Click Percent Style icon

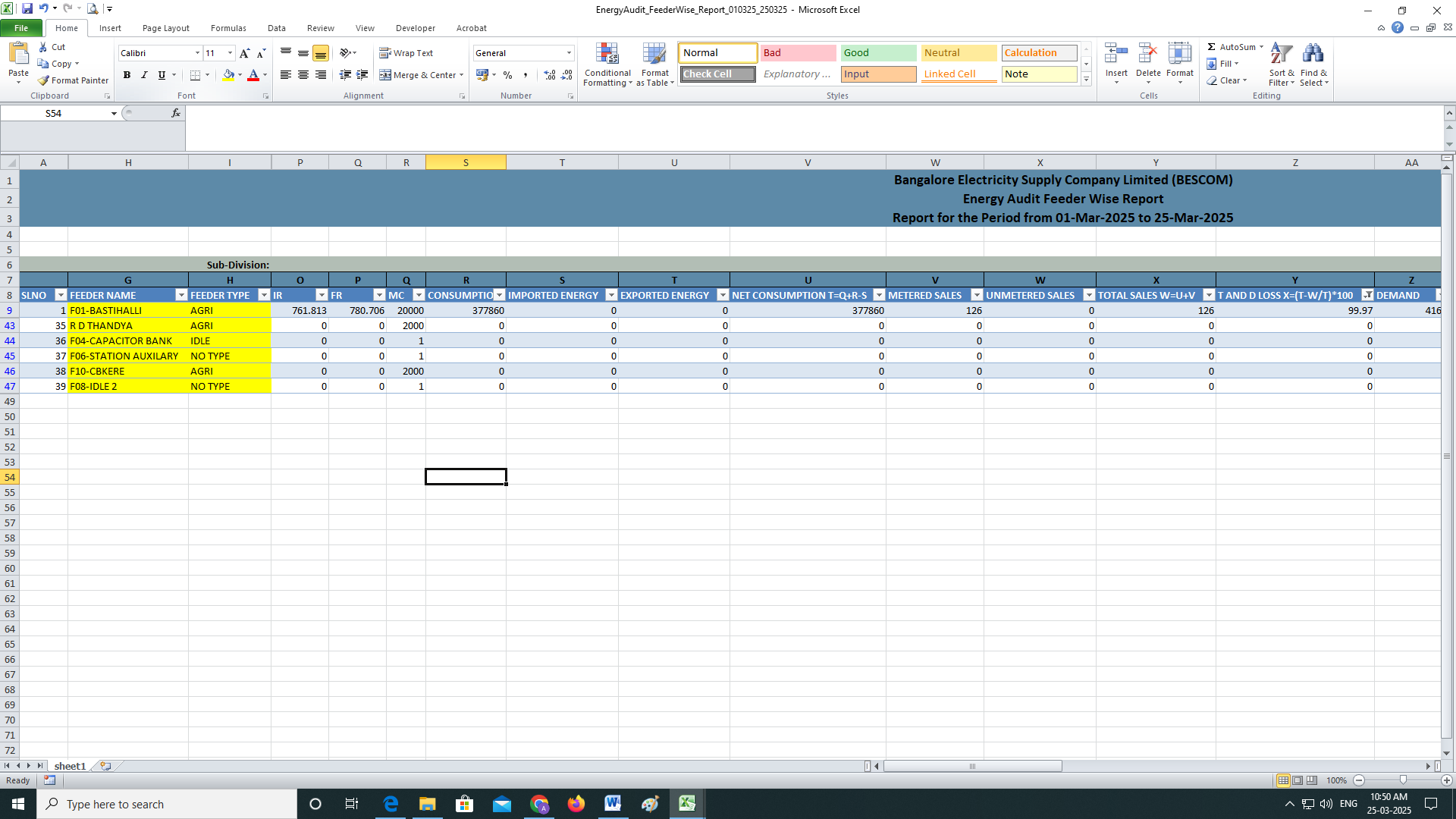[x=507, y=75]
